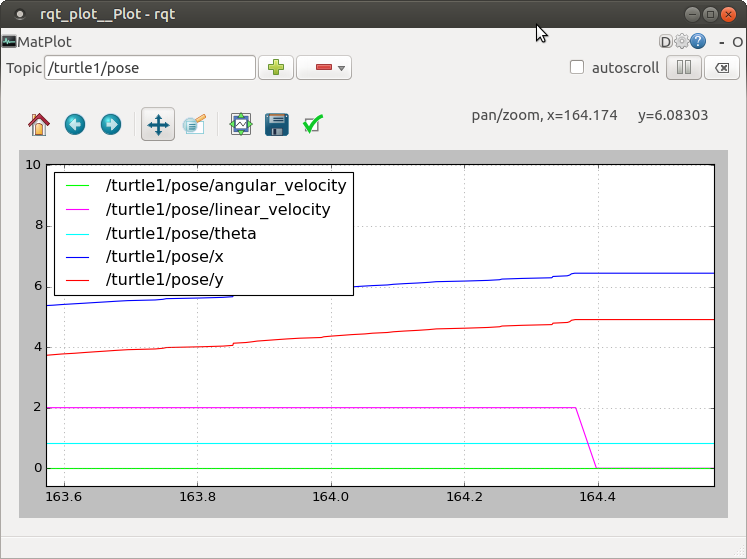747x559 pixels.
Task: Click magenta linear_velocity legend line swatch
Action: [x=78, y=209]
